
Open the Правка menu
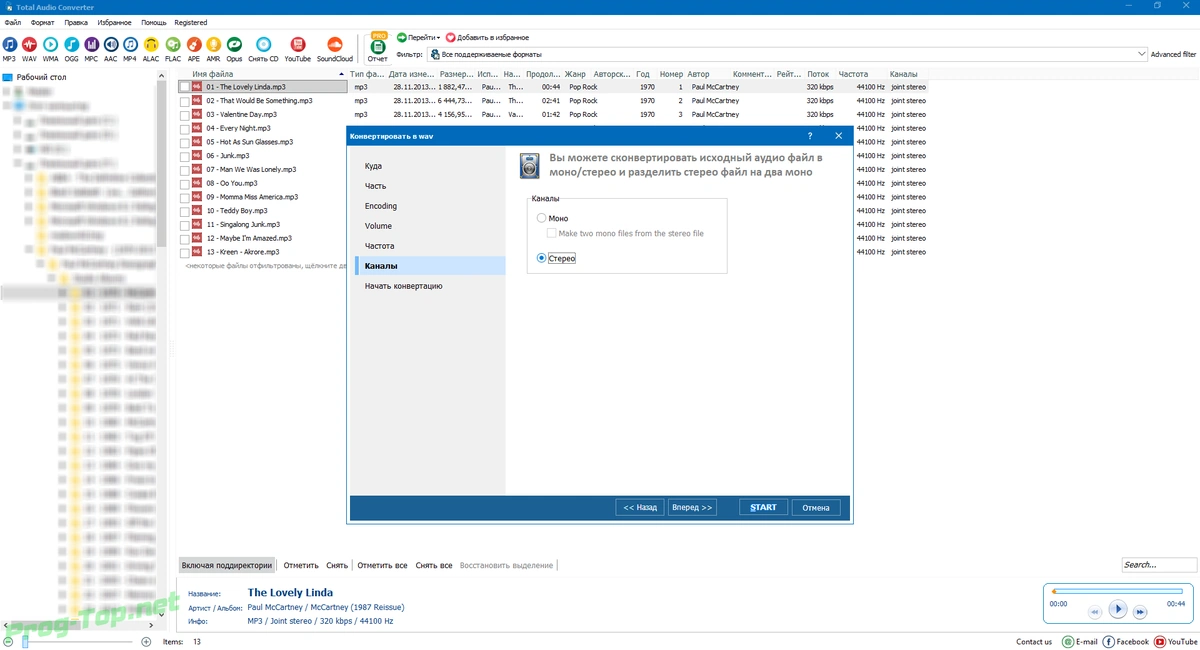[76, 22]
